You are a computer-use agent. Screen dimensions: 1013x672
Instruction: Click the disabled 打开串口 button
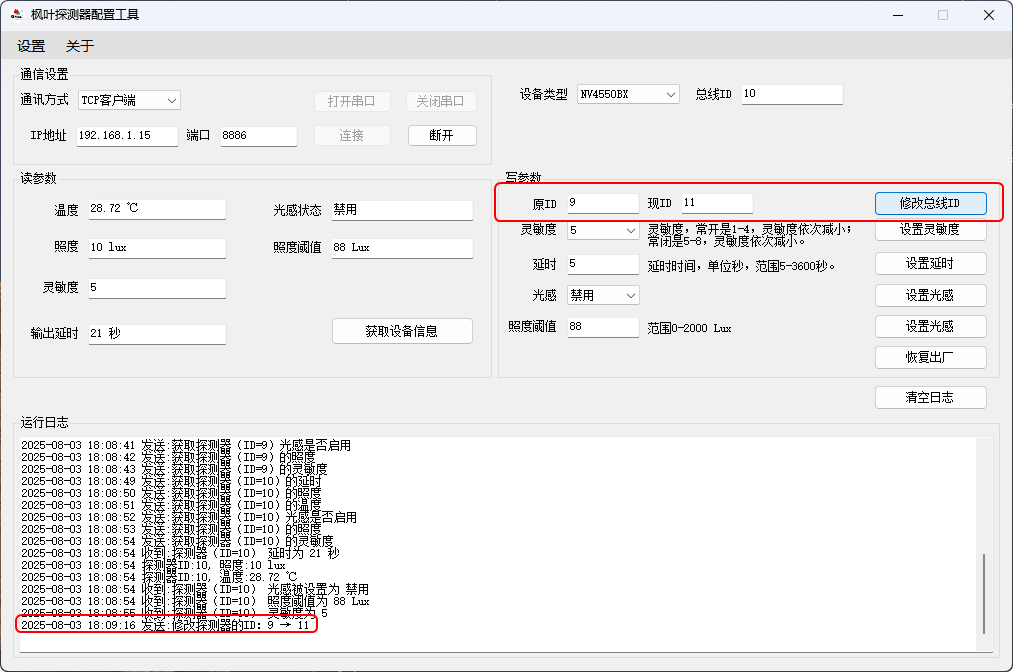click(352, 101)
